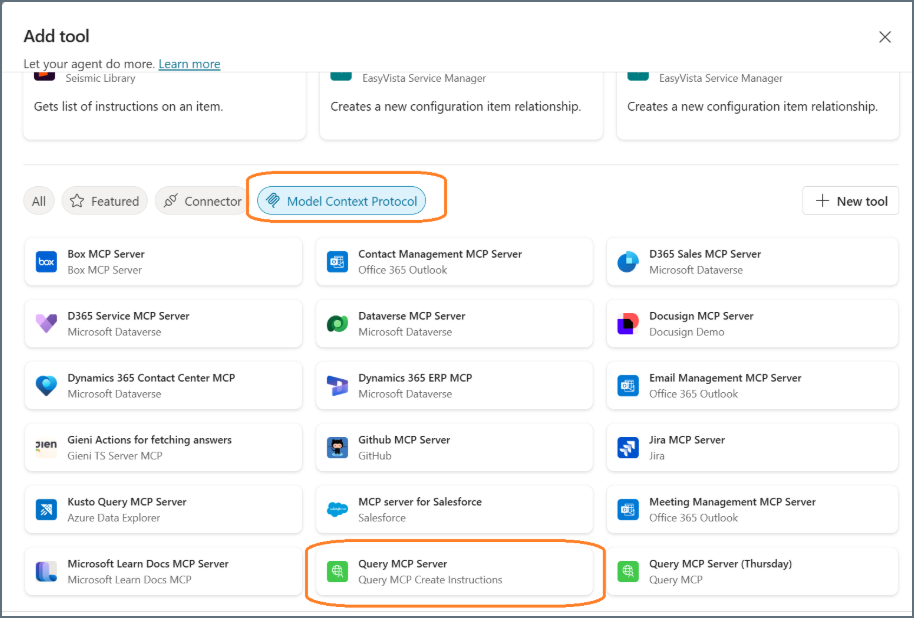This screenshot has height=618, width=914.
Task: Filter tools by Featured
Action: click(x=105, y=201)
